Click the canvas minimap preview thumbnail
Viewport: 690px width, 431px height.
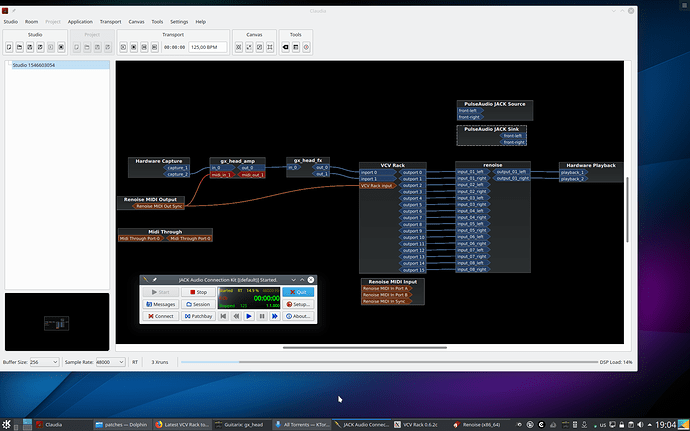57,323
